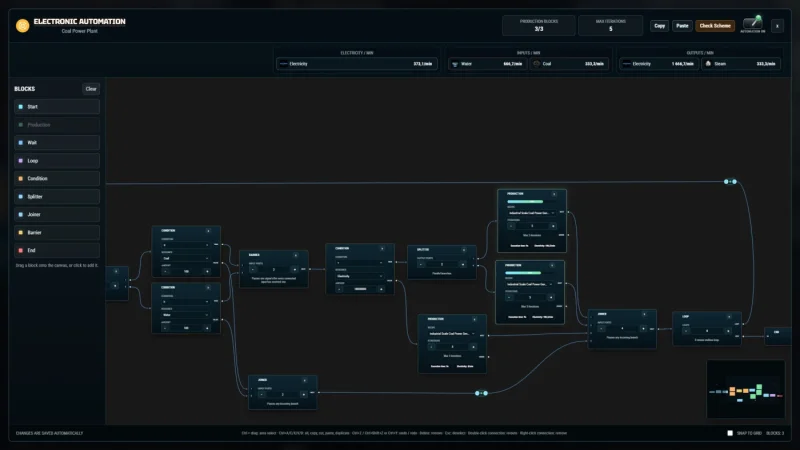
Task: Click the Steam output resource icon
Action: pyautogui.click(x=708, y=64)
